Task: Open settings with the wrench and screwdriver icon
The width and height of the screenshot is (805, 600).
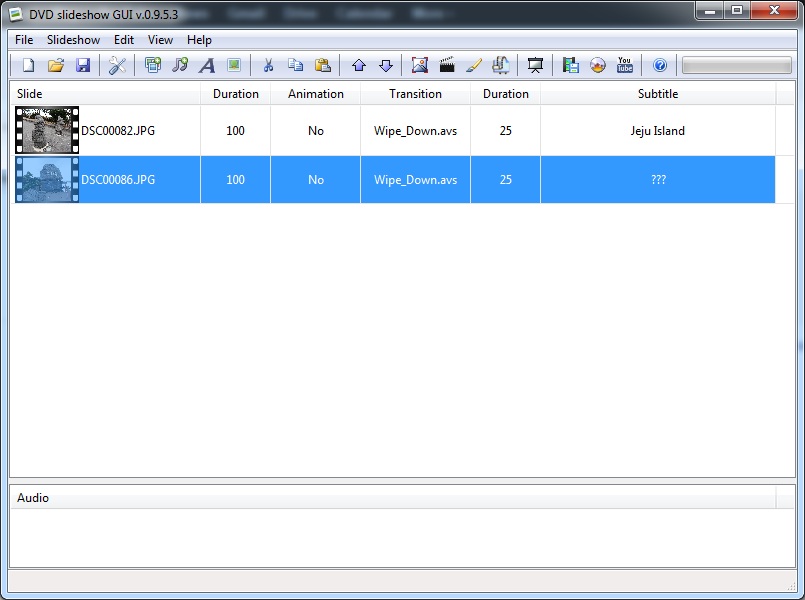Action: click(x=118, y=65)
